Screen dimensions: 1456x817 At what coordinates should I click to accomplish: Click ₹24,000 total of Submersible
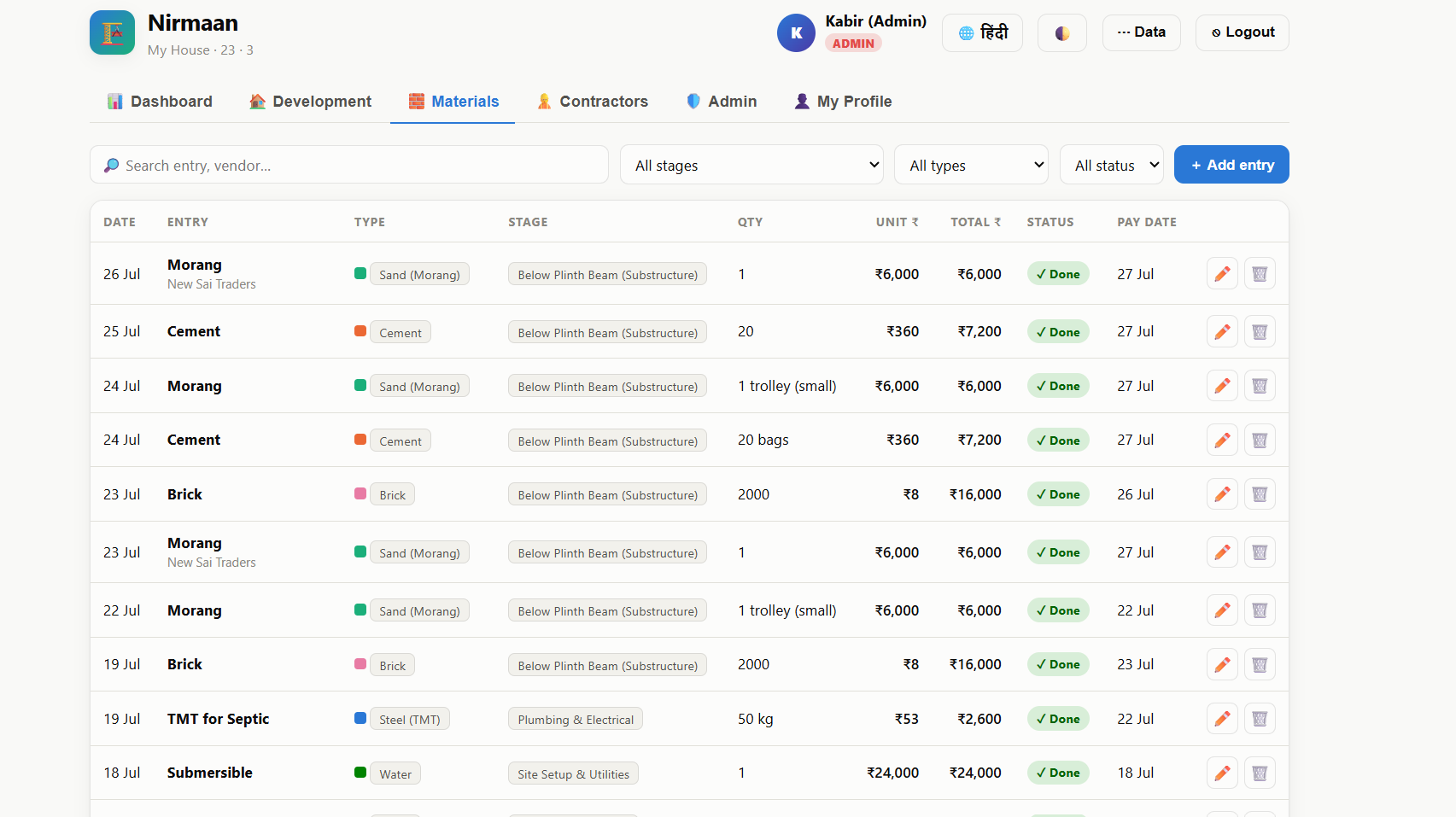975,773
